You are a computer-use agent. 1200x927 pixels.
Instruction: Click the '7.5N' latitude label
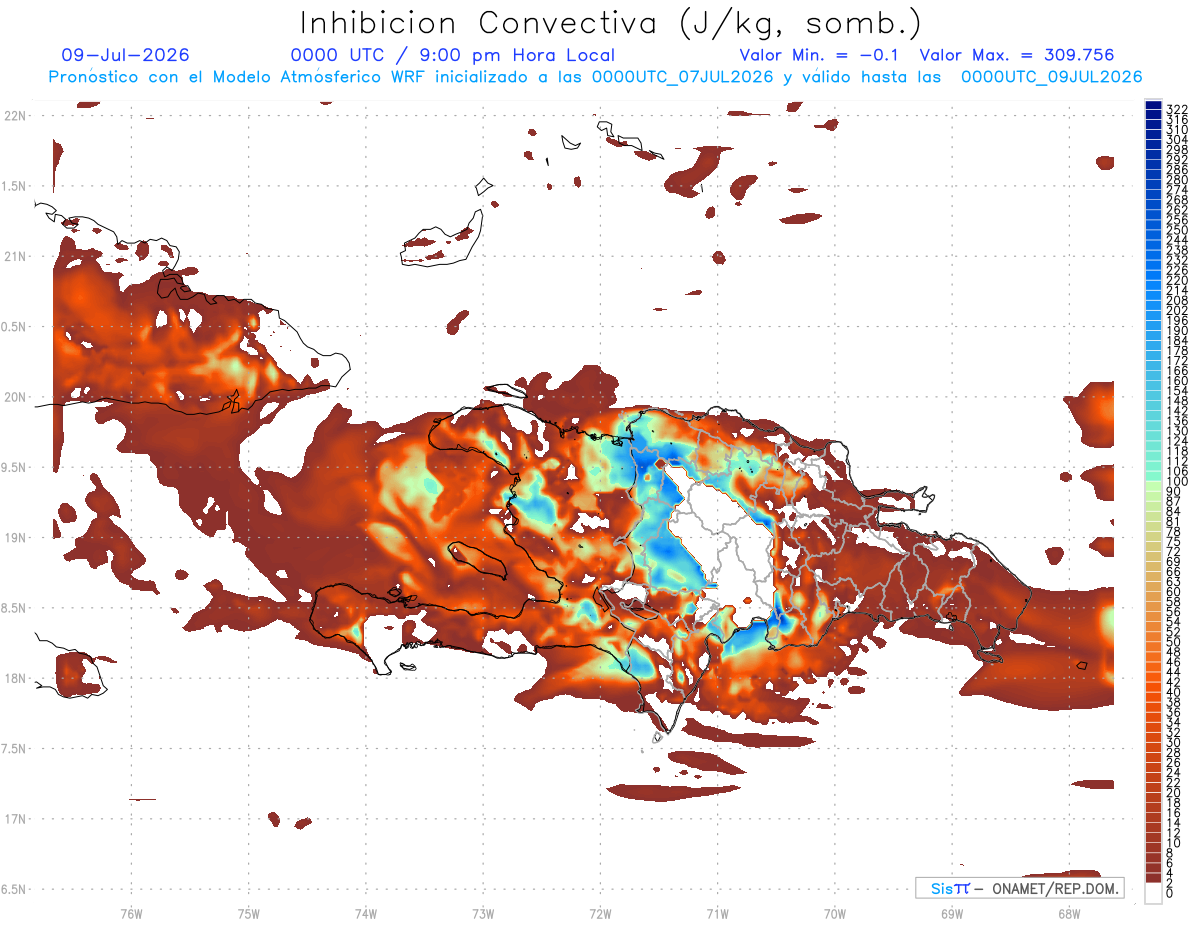click(15, 749)
